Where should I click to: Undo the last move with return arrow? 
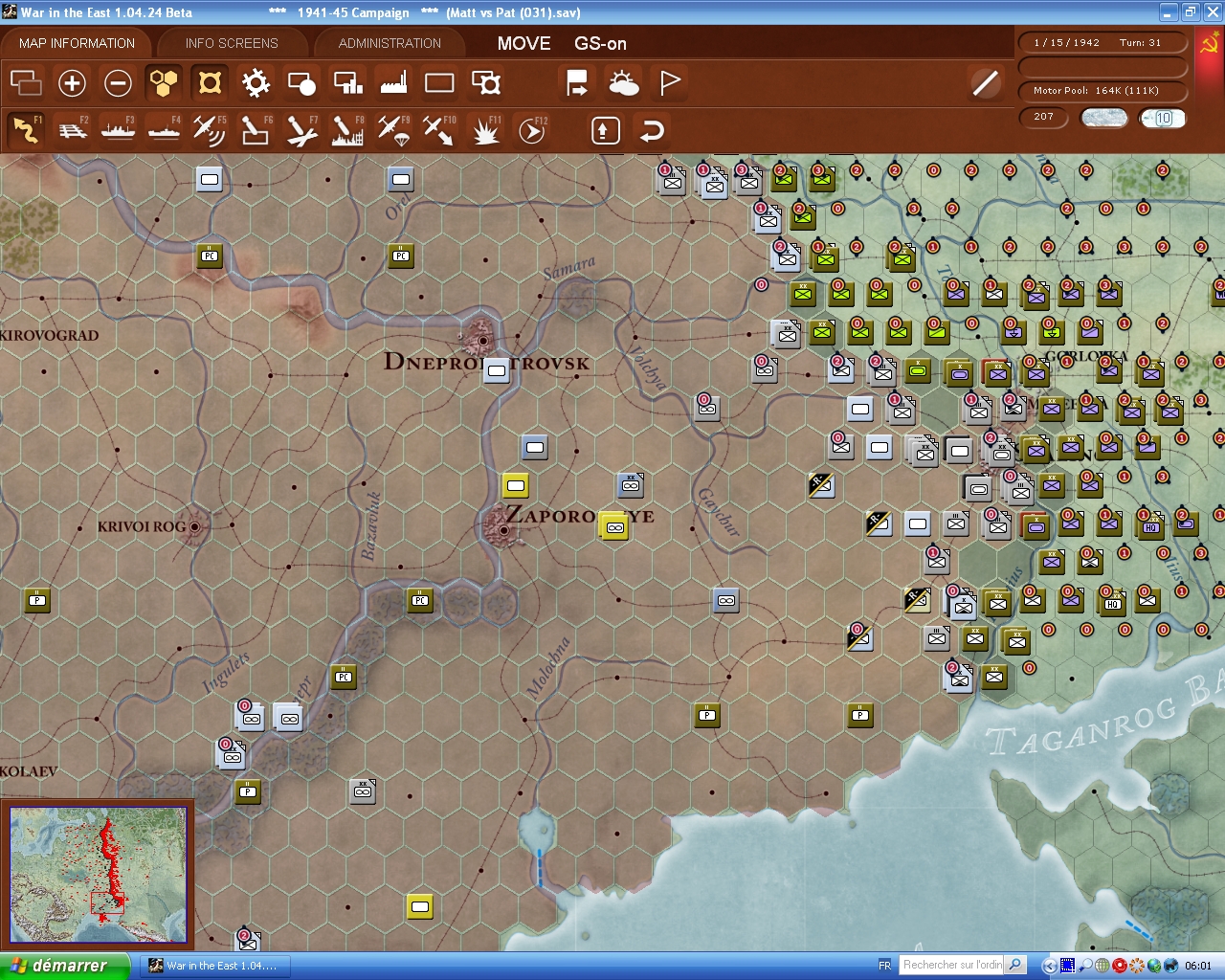[652, 130]
